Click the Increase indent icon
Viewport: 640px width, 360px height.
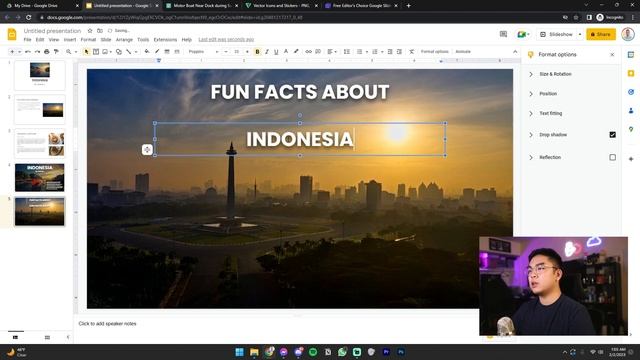399,52
